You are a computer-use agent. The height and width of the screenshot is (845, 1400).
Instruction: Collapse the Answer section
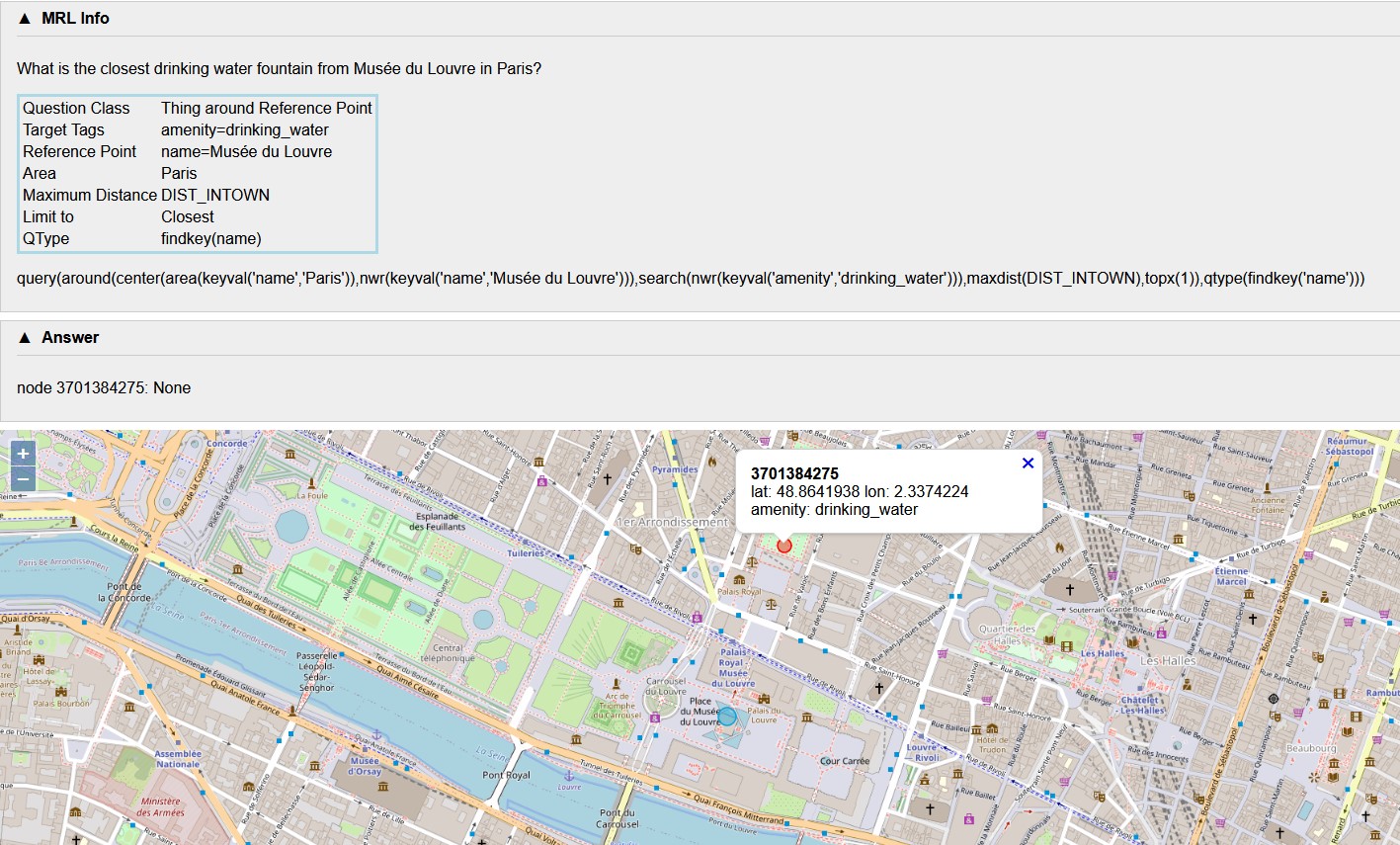25,337
